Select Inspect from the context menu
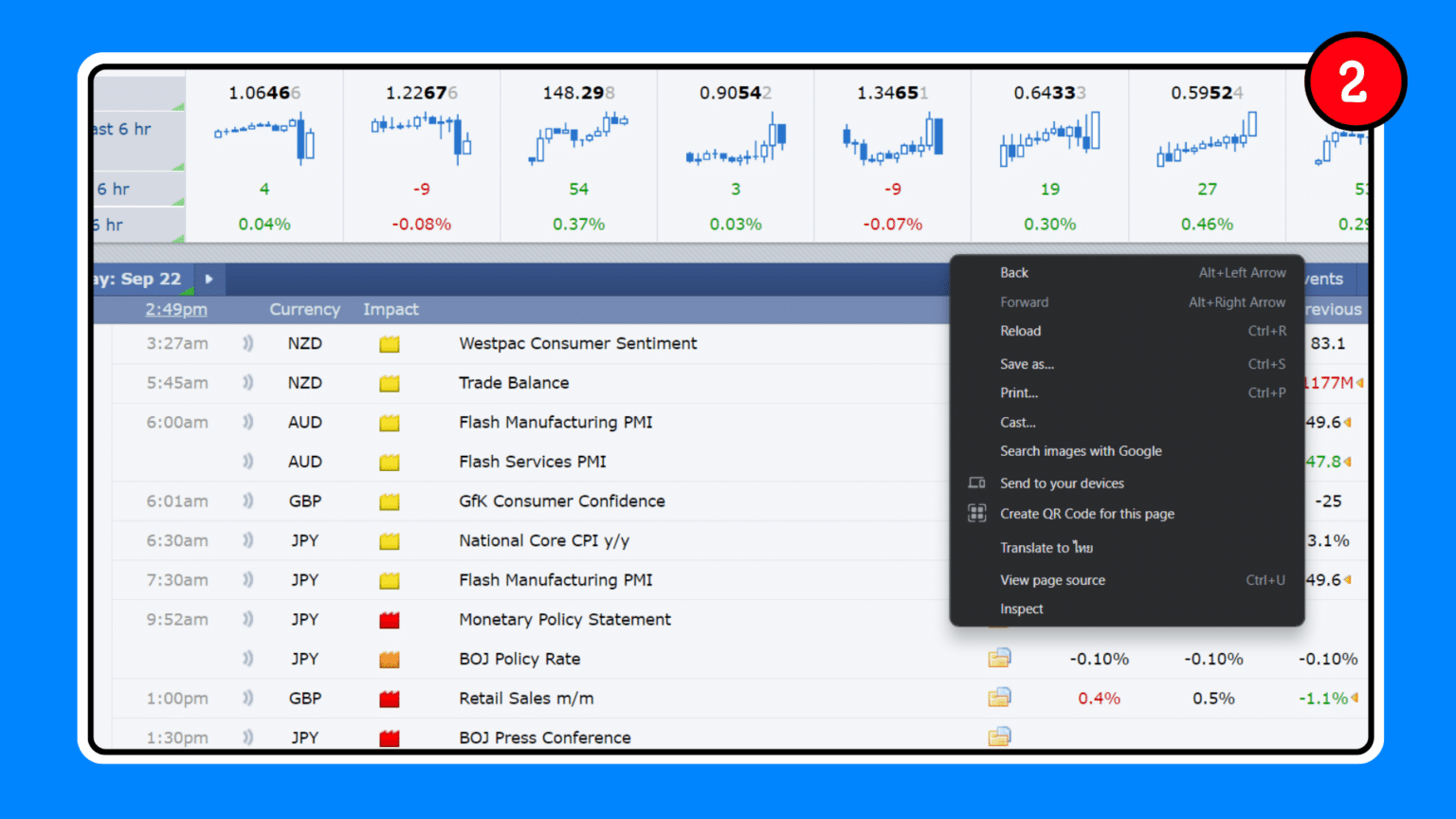The height and width of the screenshot is (819, 1456). point(1021,609)
